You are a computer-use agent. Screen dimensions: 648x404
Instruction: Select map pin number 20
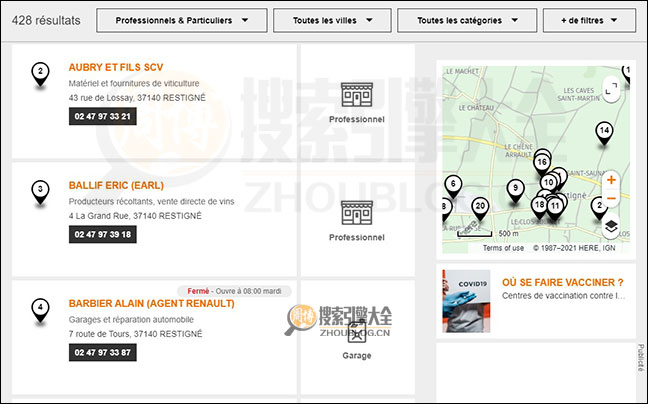pyautogui.click(x=480, y=207)
